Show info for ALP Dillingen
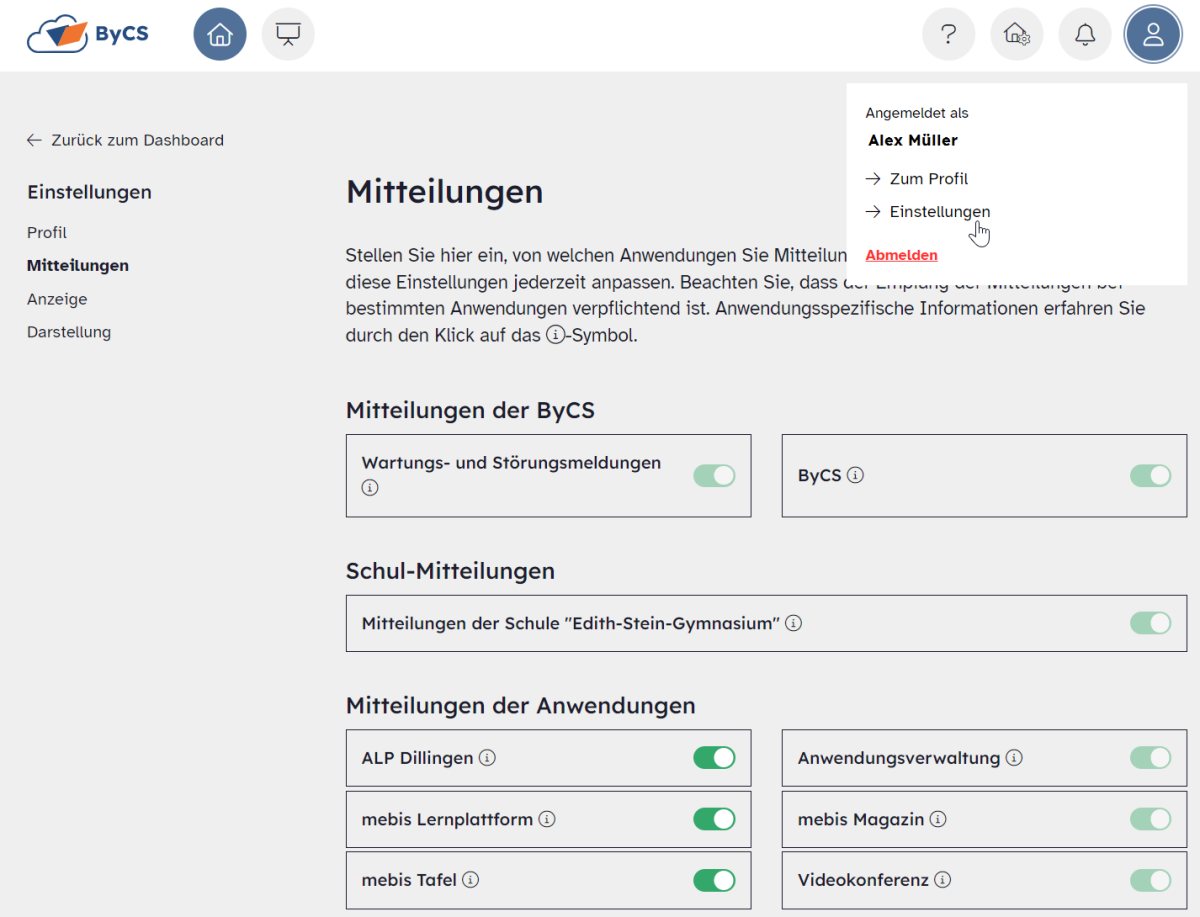This screenshot has width=1200, height=917. pos(487,758)
